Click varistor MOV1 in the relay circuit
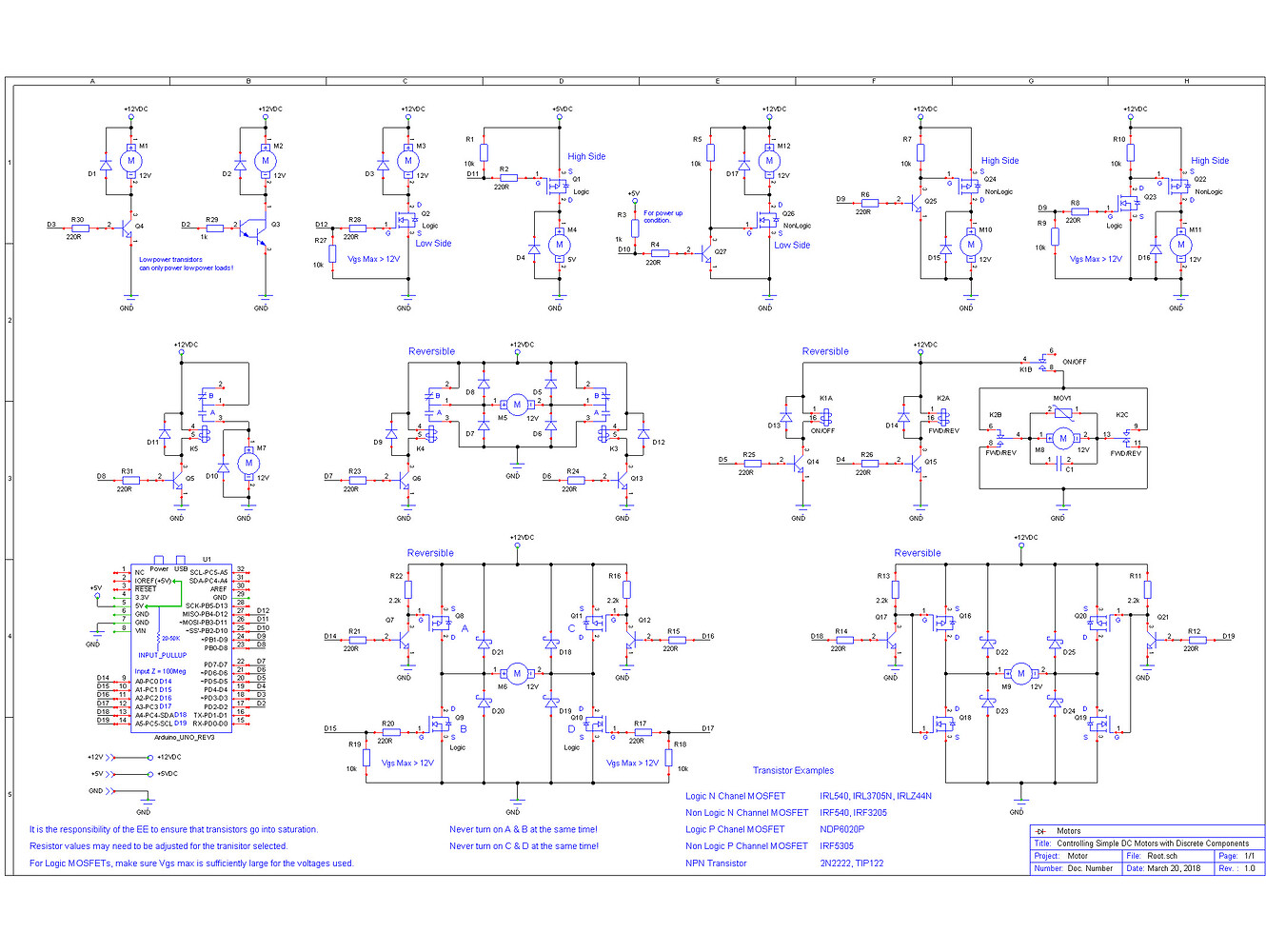 (x=1063, y=413)
